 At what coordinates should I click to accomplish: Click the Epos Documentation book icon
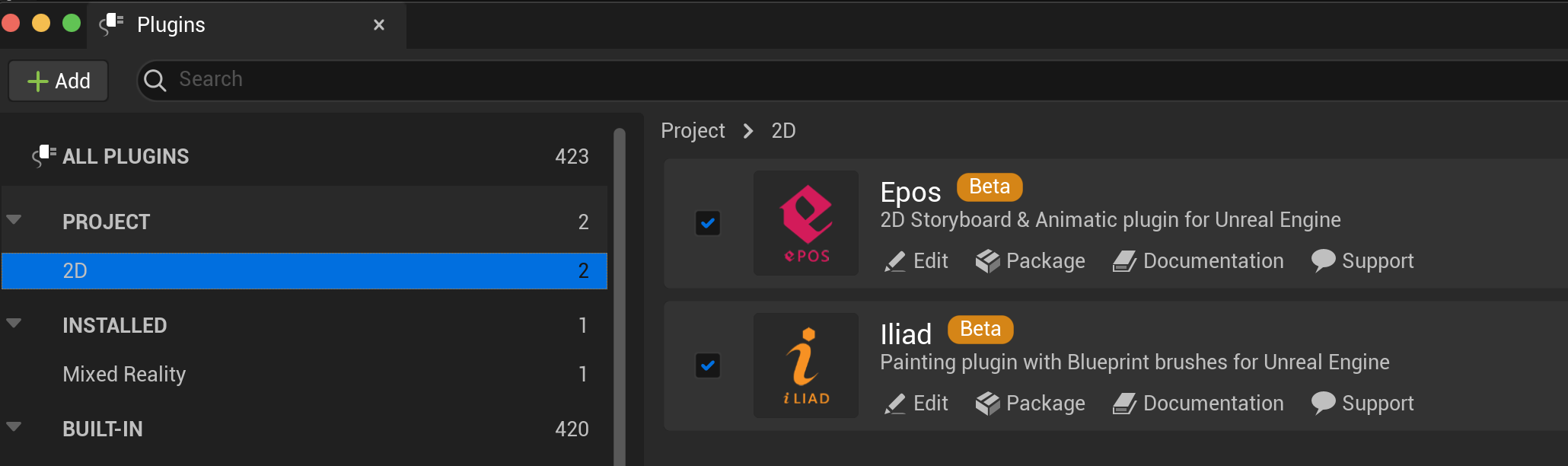(1124, 261)
